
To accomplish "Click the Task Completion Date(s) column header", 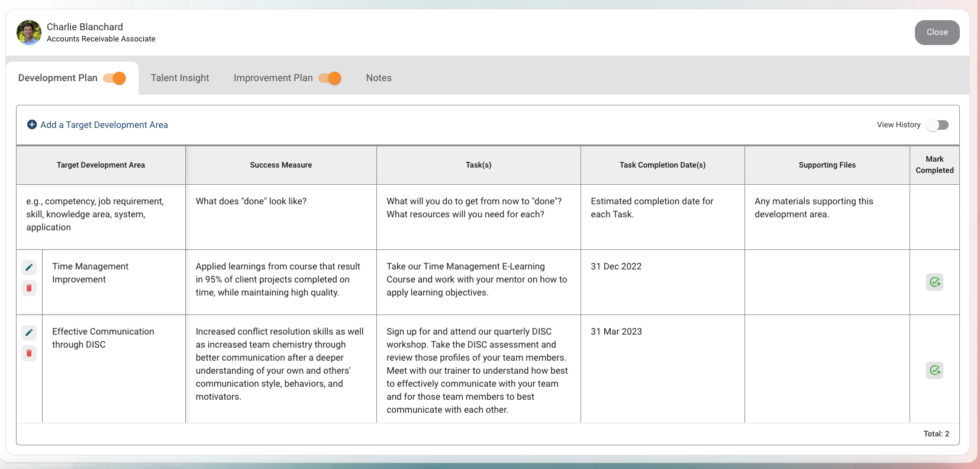I will point(662,165).
